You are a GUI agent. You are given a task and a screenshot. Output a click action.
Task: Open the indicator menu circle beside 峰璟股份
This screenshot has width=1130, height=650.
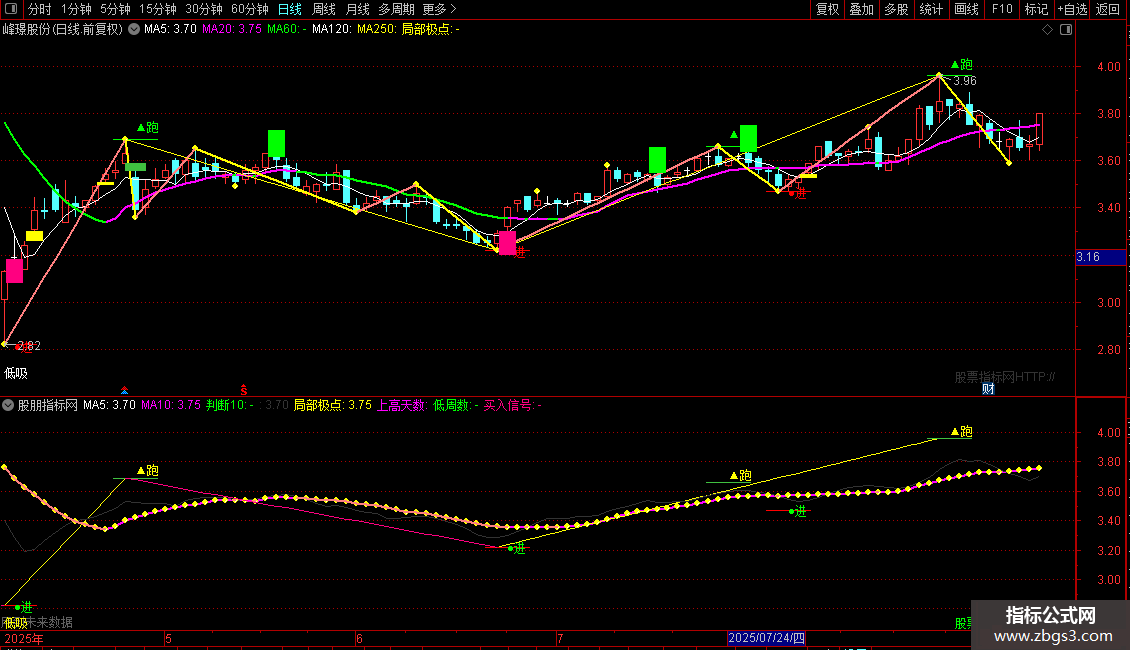tap(134, 30)
